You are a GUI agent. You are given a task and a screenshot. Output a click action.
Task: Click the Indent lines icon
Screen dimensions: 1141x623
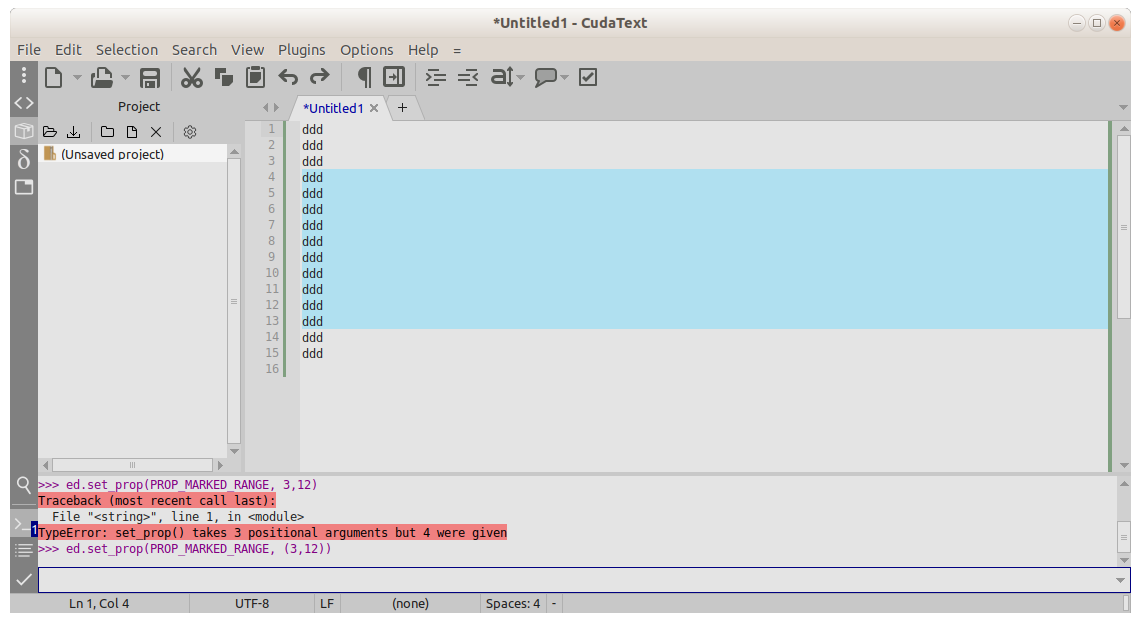point(435,77)
